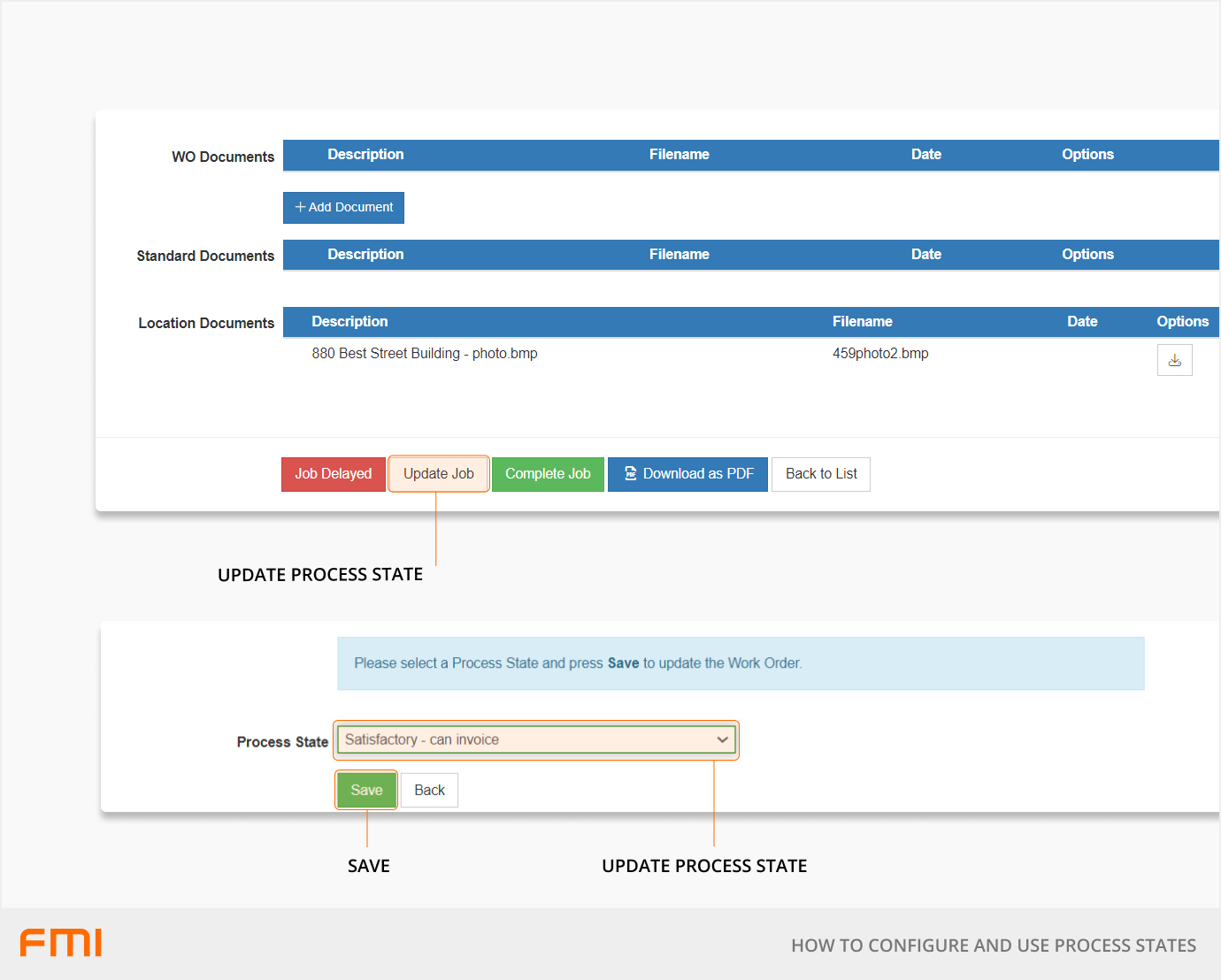Click Location Documents Filename column header

[862, 322]
